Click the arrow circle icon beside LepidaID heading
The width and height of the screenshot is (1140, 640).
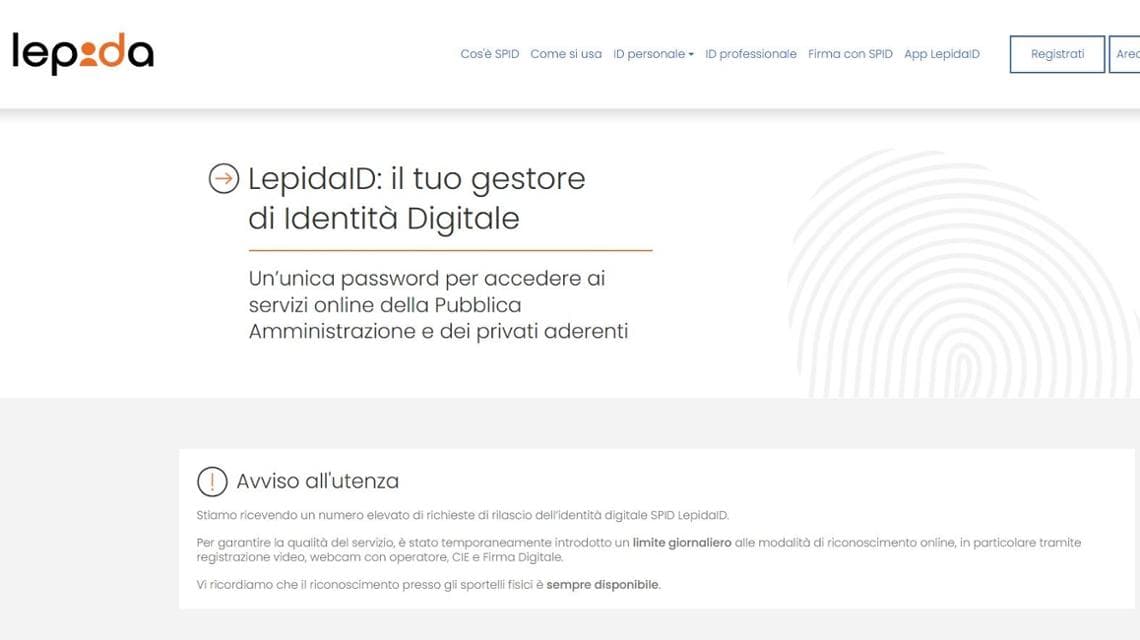tap(224, 178)
